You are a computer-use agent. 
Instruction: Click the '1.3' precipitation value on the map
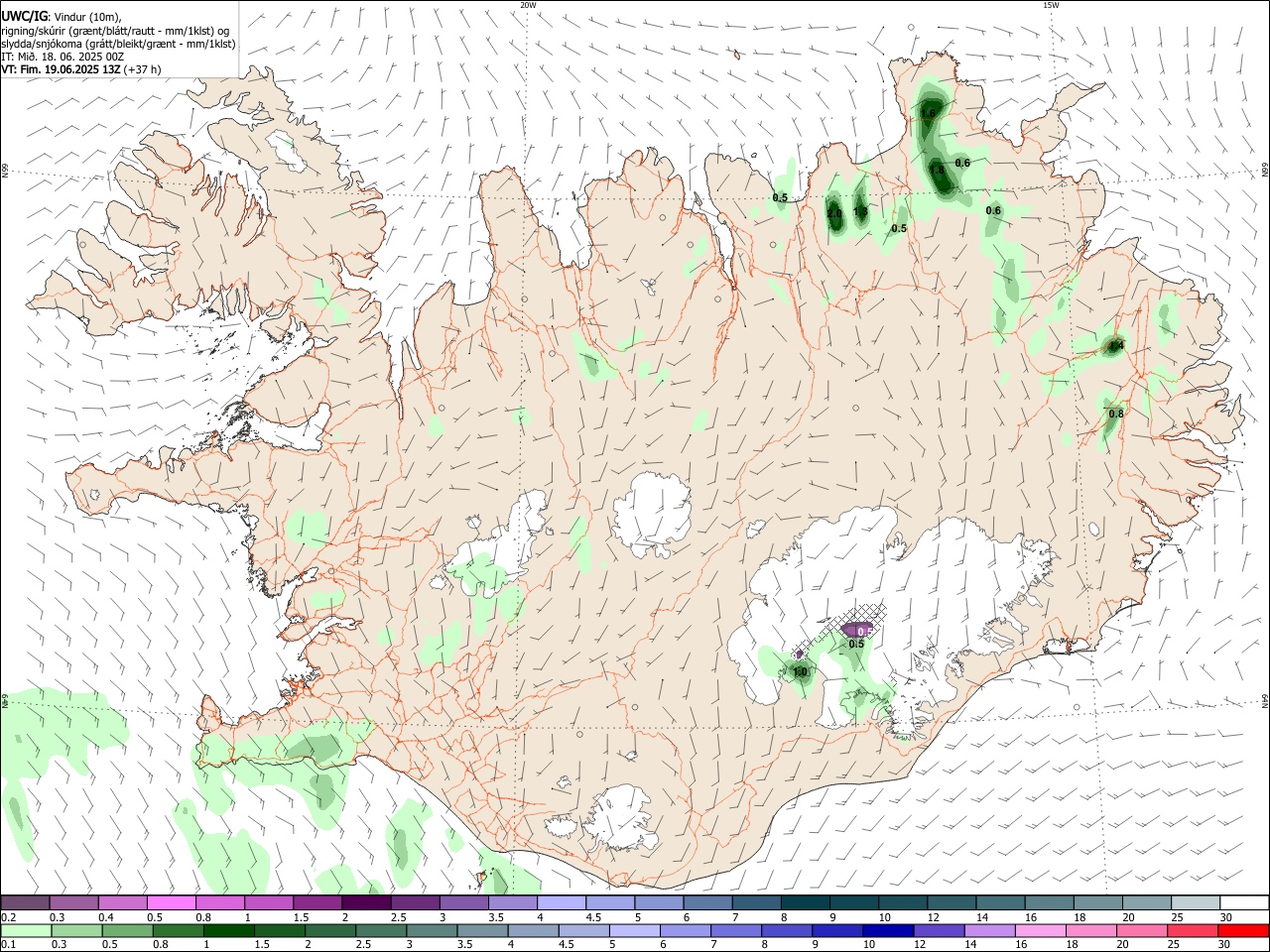point(860,211)
